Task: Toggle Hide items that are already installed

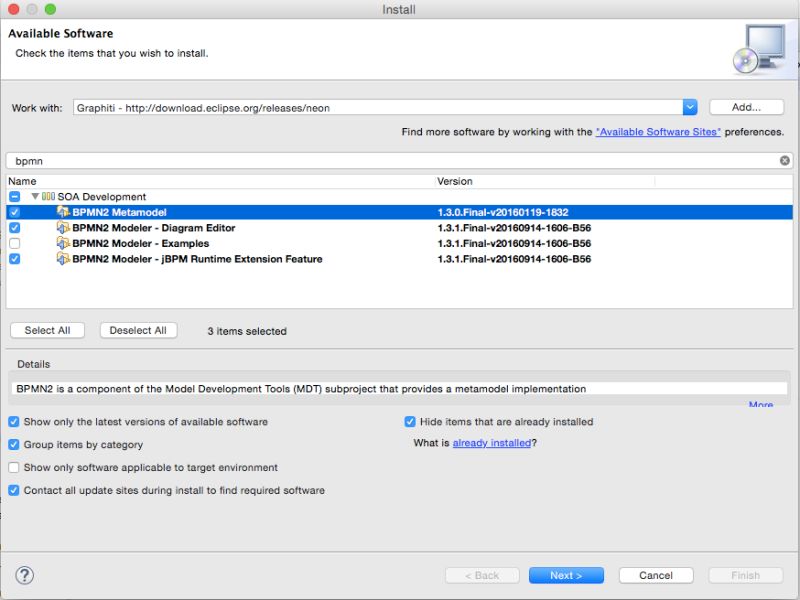Action: (410, 422)
